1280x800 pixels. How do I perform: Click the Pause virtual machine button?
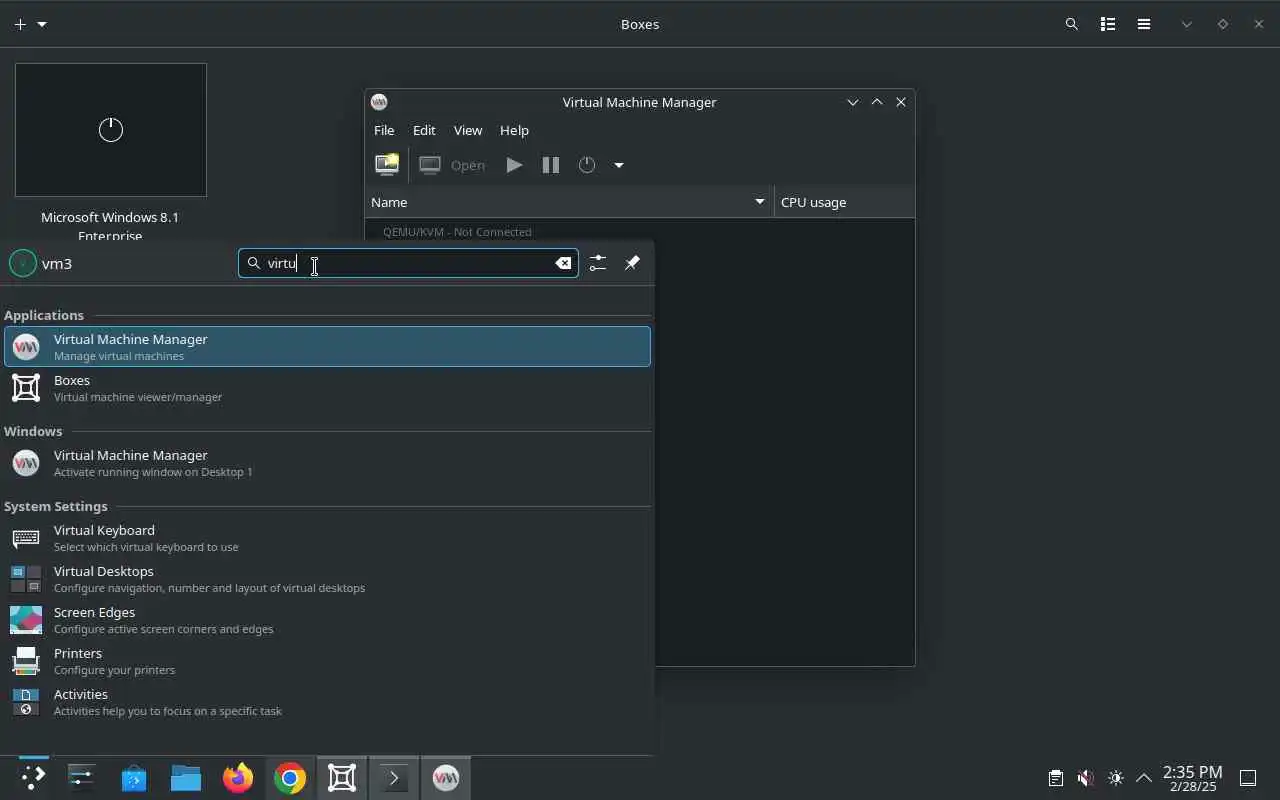(551, 165)
